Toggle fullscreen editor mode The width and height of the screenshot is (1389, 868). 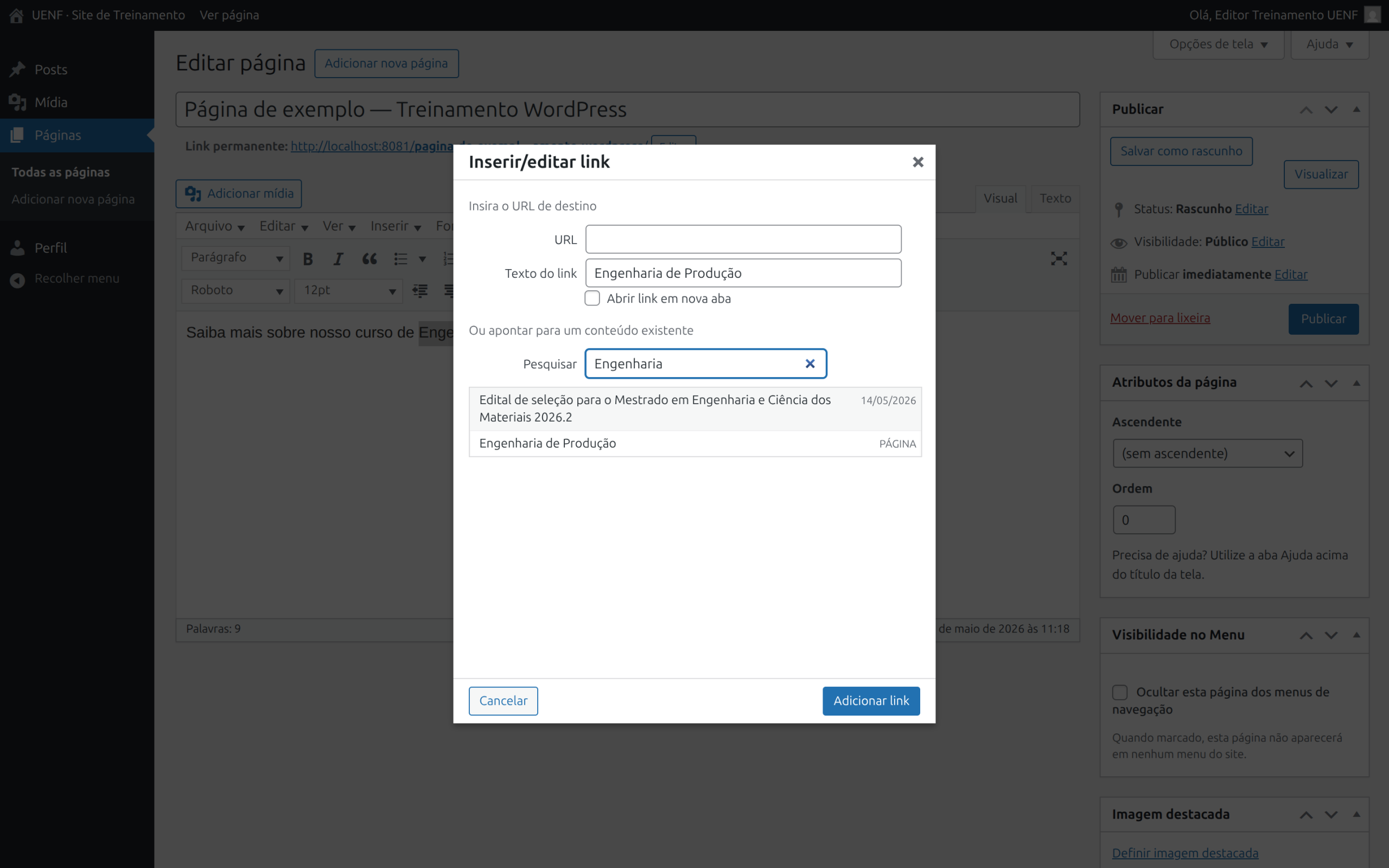1059,259
